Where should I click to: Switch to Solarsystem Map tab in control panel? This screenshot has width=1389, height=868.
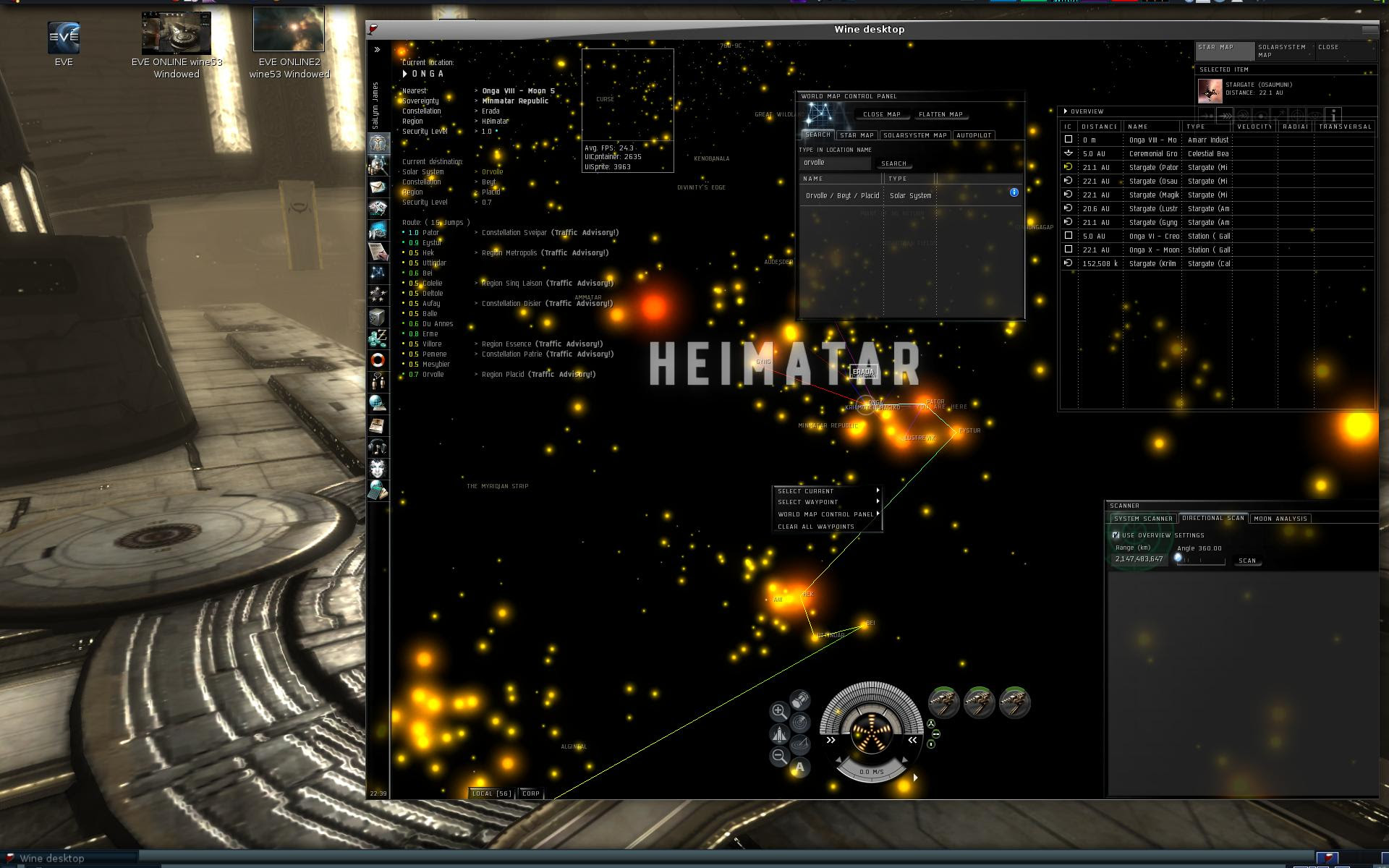coord(914,135)
